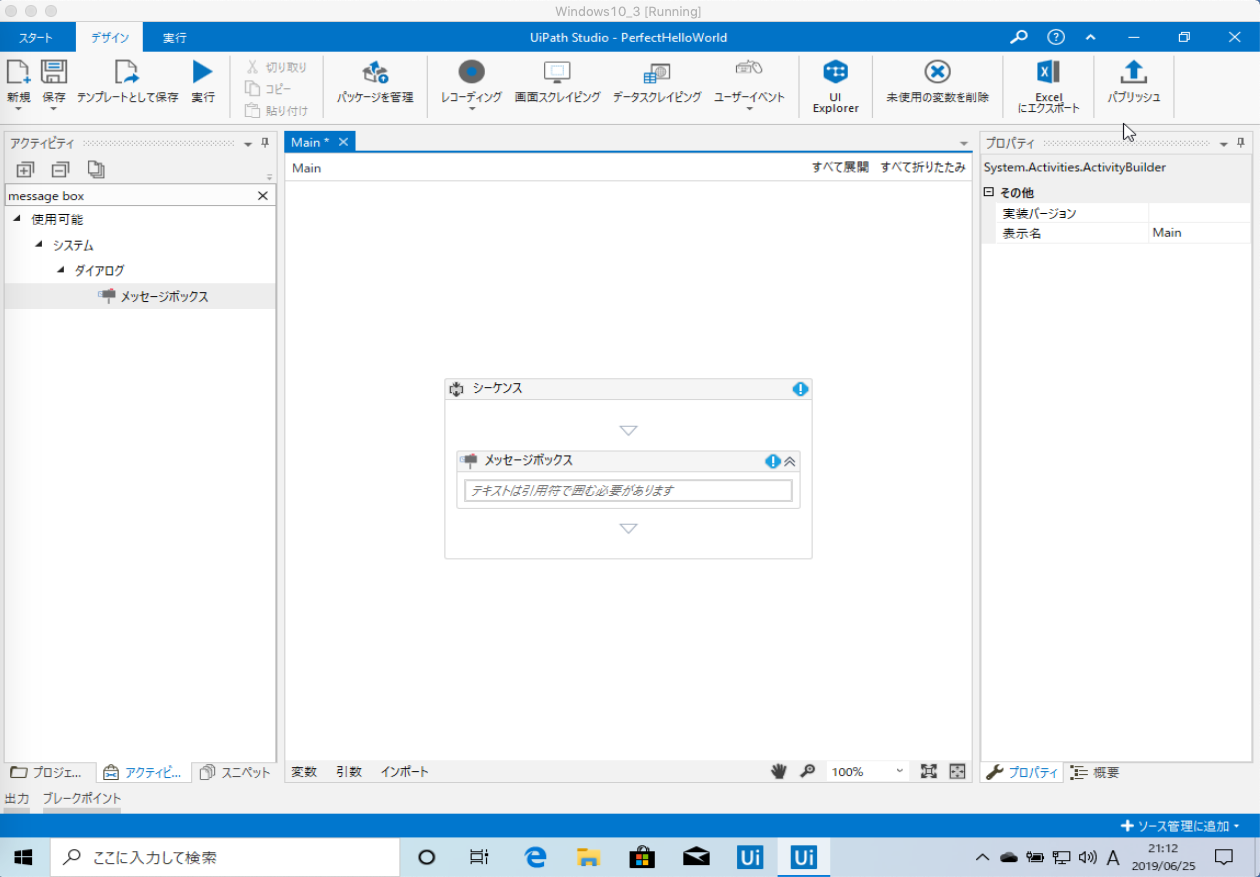Collapse the その他 property category
The height and width of the screenshot is (877, 1260).
[x=989, y=193]
